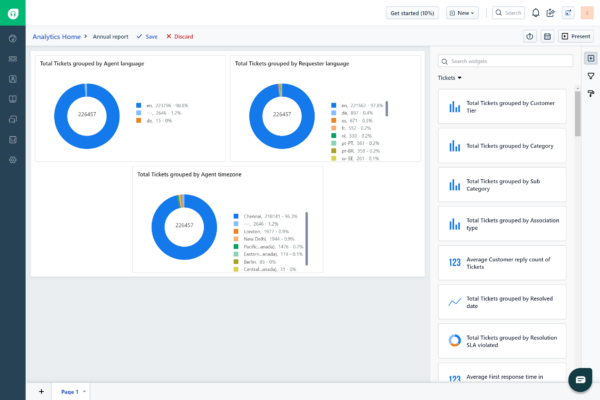Click the Requester language donut chart
600x400 pixels.
282,116
